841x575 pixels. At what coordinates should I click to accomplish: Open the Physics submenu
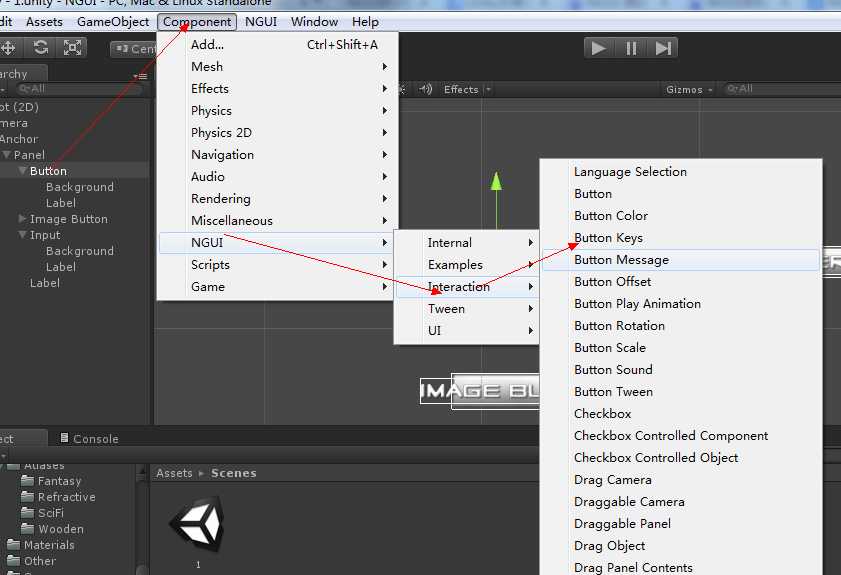278,110
